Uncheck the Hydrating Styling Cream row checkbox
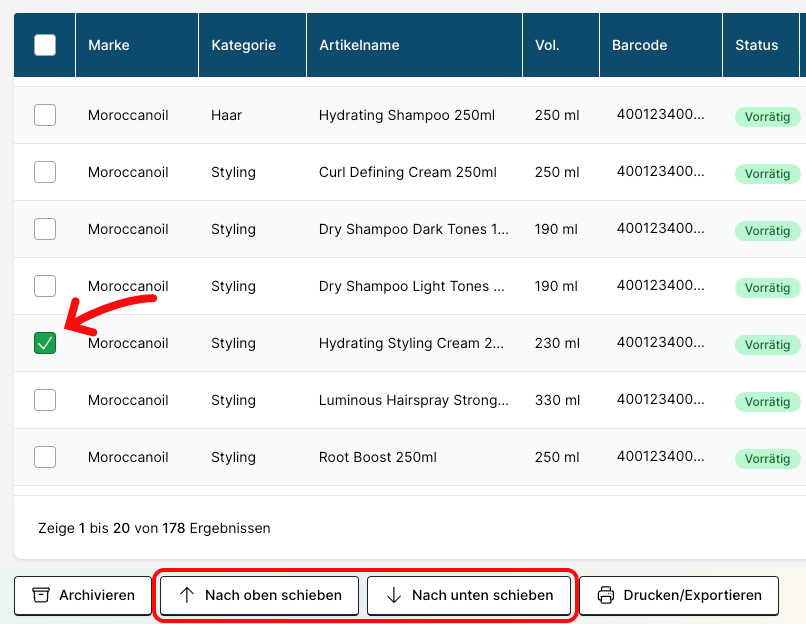The width and height of the screenshot is (806, 624). pyautogui.click(x=45, y=343)
